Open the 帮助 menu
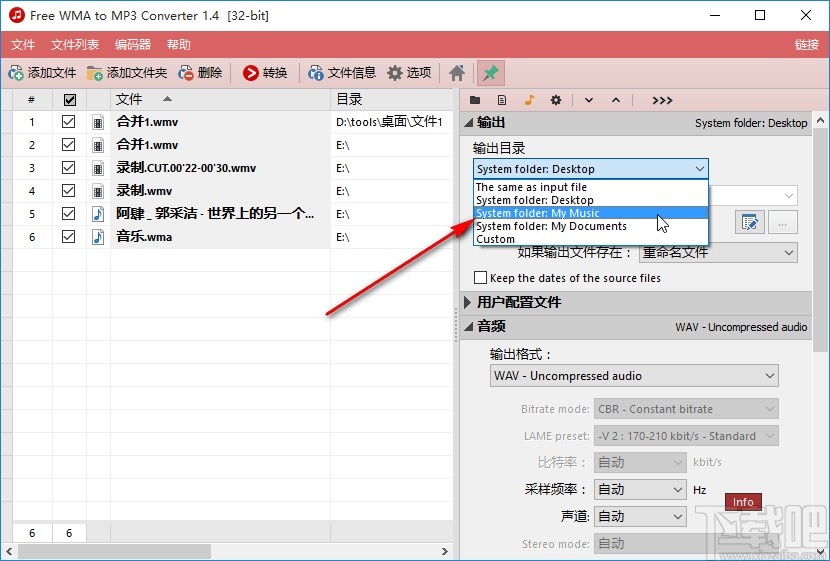This screenshot has width=830, height=561. click(178, 44)
